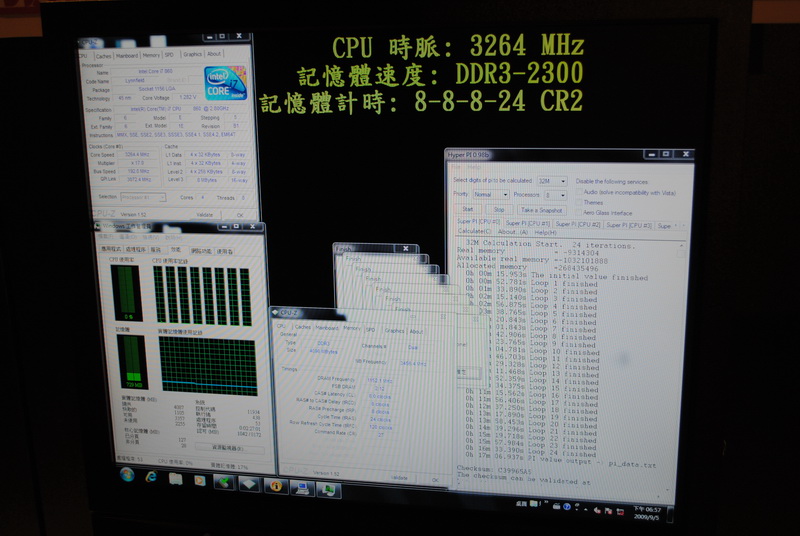Select the 處理程序 tab in Task Manager

point(135,249)
